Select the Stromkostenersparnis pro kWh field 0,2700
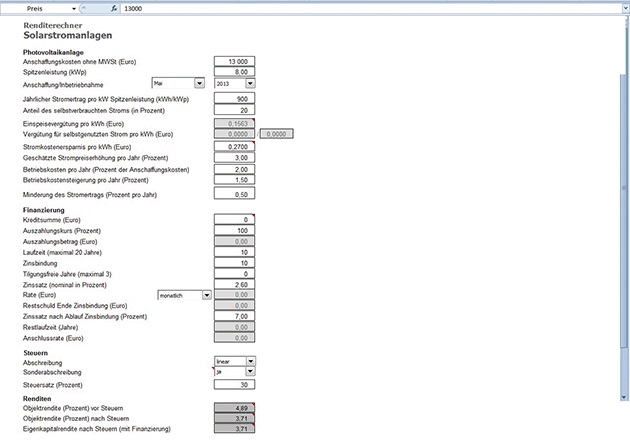The image size is (630, 440). coord(235,146)
